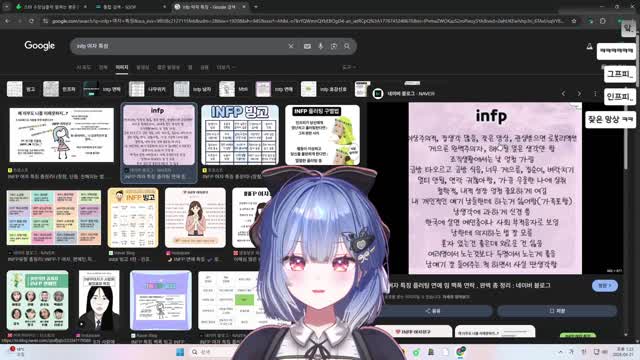
Task: Select the active Google search browser tab
Action: pos(210,7)
